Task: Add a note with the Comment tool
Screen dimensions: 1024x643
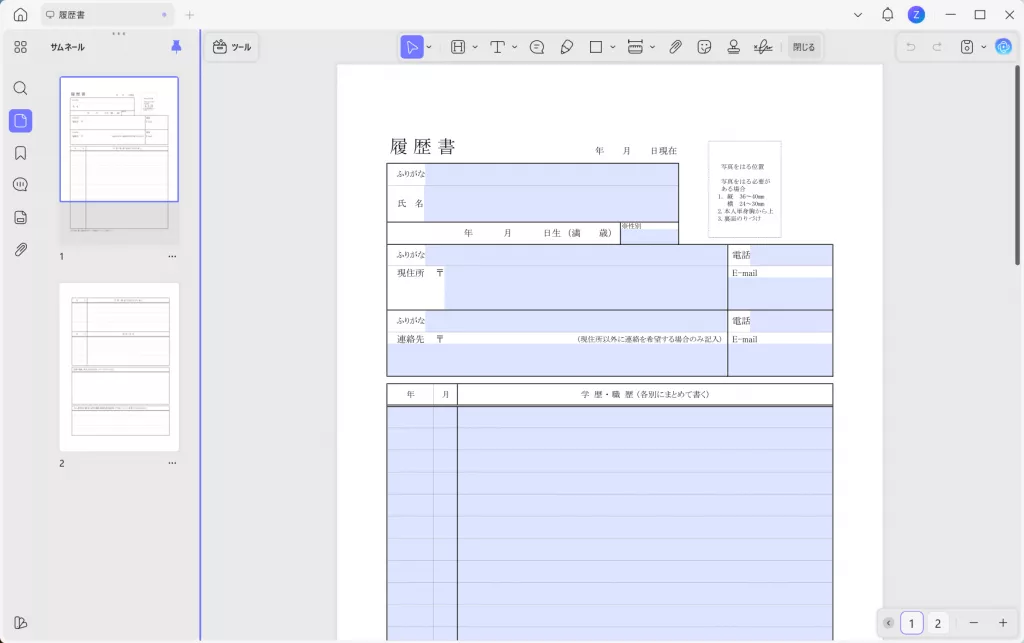Action: click(537, 46)
